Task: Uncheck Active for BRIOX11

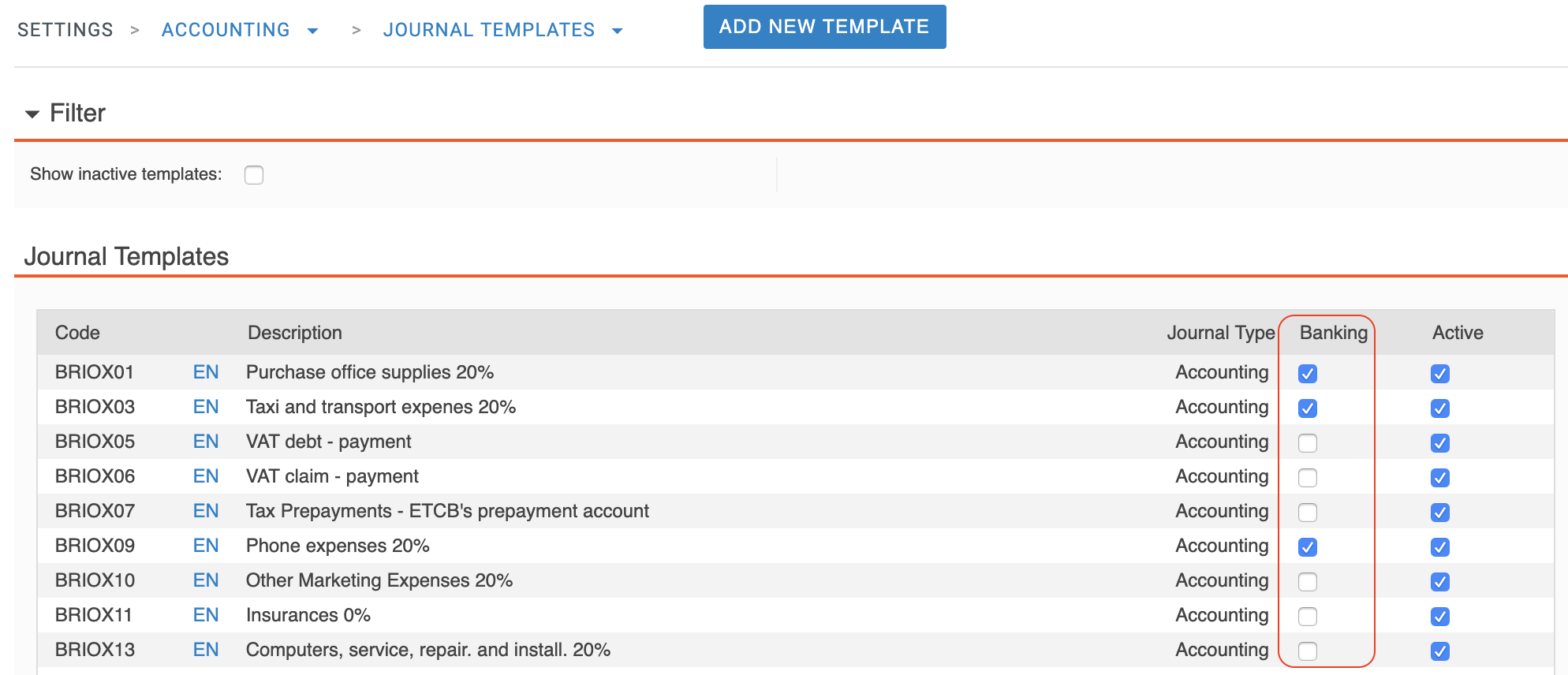Action: click(x=1440, y=617)
